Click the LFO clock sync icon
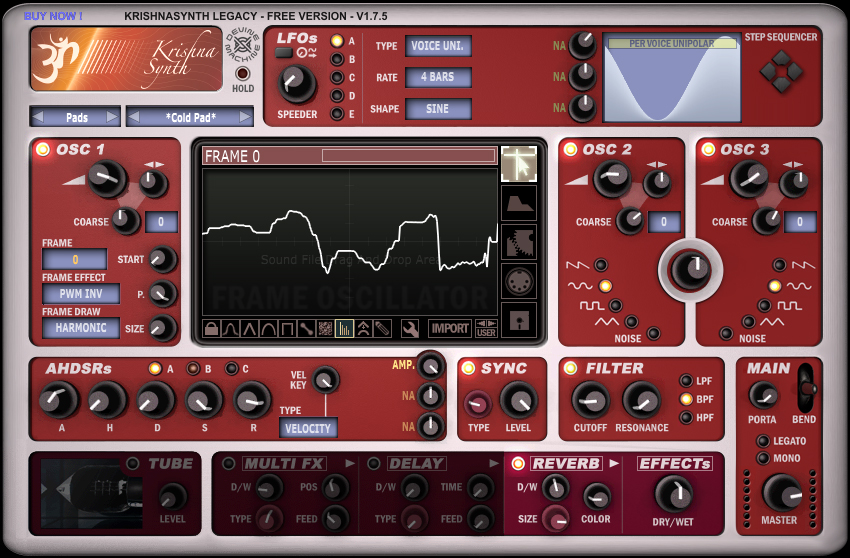This screenshot has width=850, height=558. pos(306,53)
